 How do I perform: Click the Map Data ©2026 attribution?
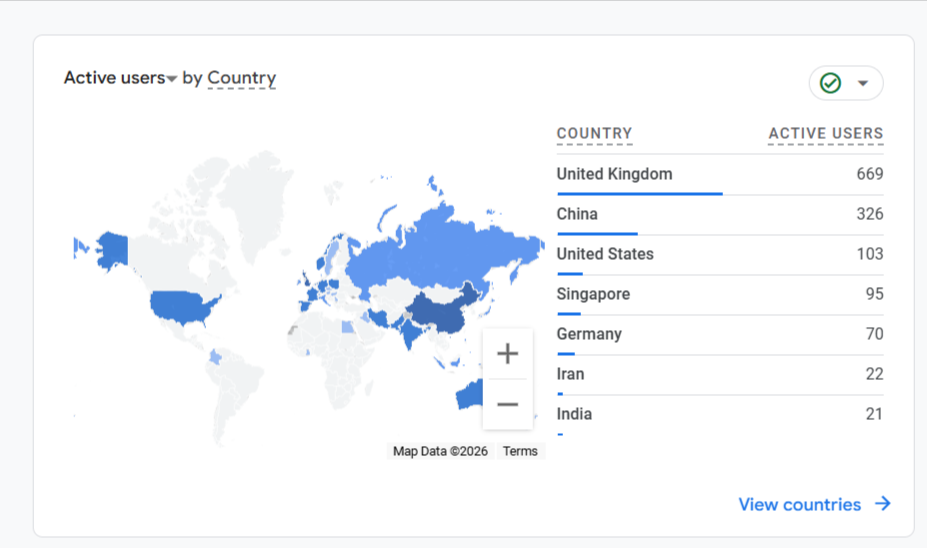click(440, 451)
